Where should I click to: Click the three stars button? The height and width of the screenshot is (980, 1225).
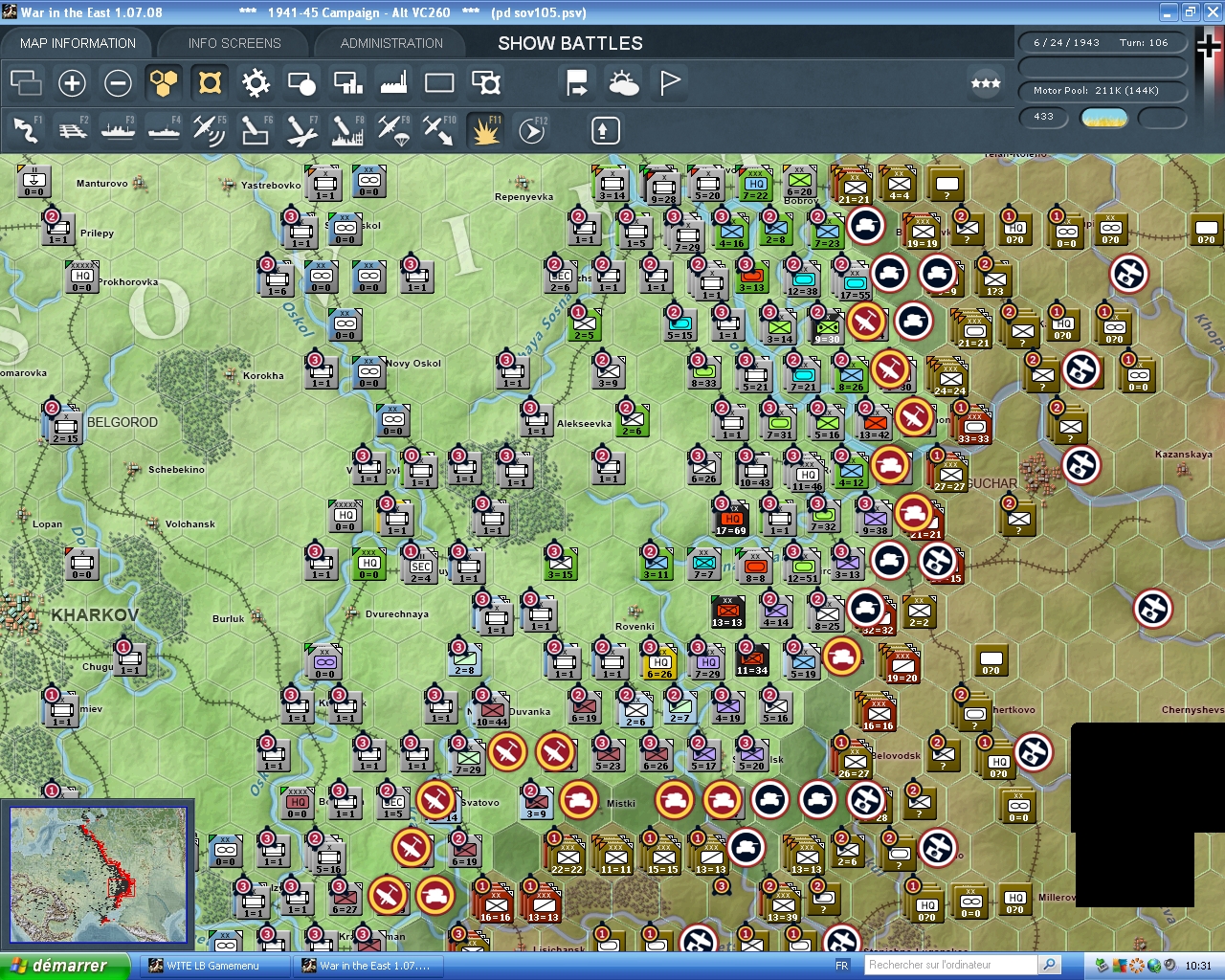tap(986, 83)
